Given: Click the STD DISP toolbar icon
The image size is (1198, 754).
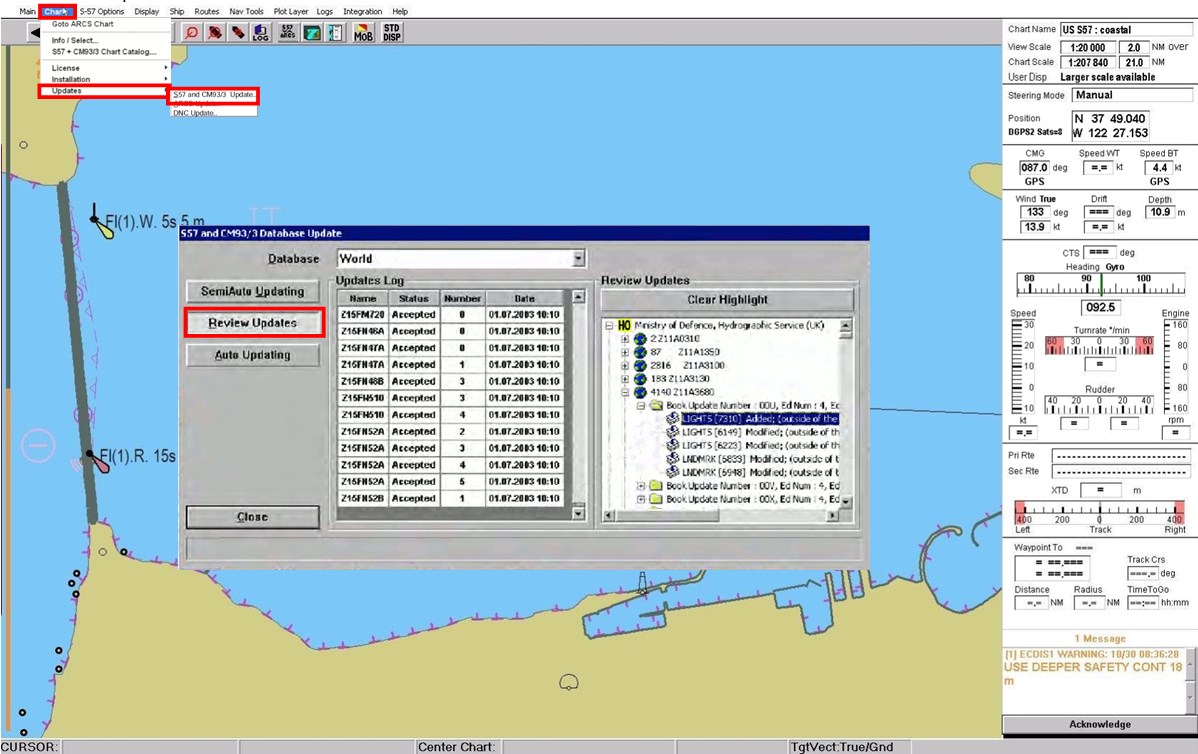Looking at the screenshot, I should 390,31.
